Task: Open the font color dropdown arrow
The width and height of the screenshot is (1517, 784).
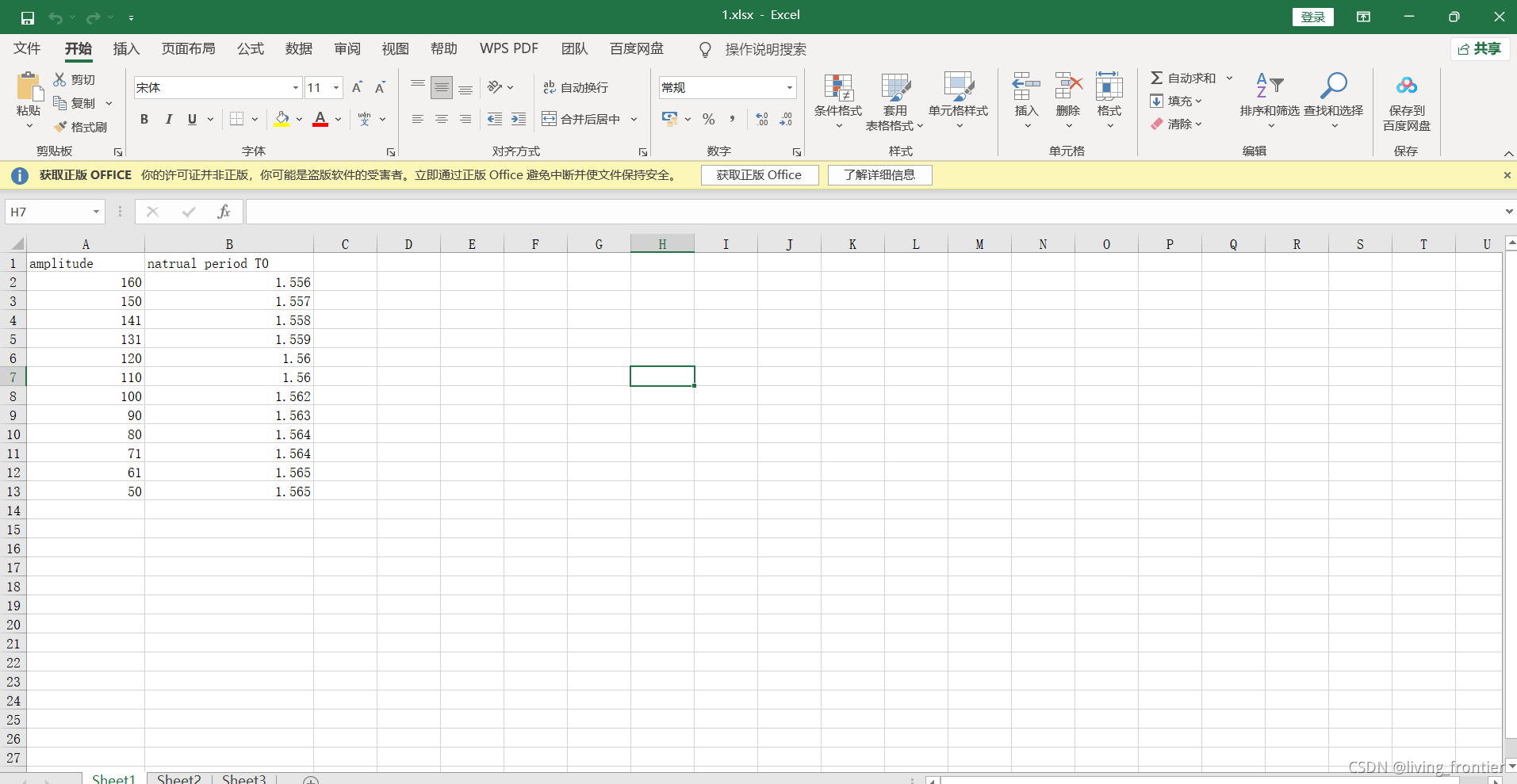Action: tap(338, 119)
